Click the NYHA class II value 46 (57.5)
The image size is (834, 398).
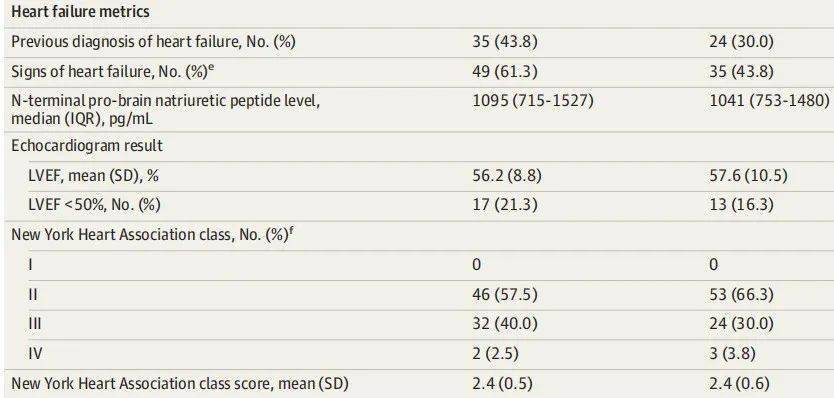(504, 294)
